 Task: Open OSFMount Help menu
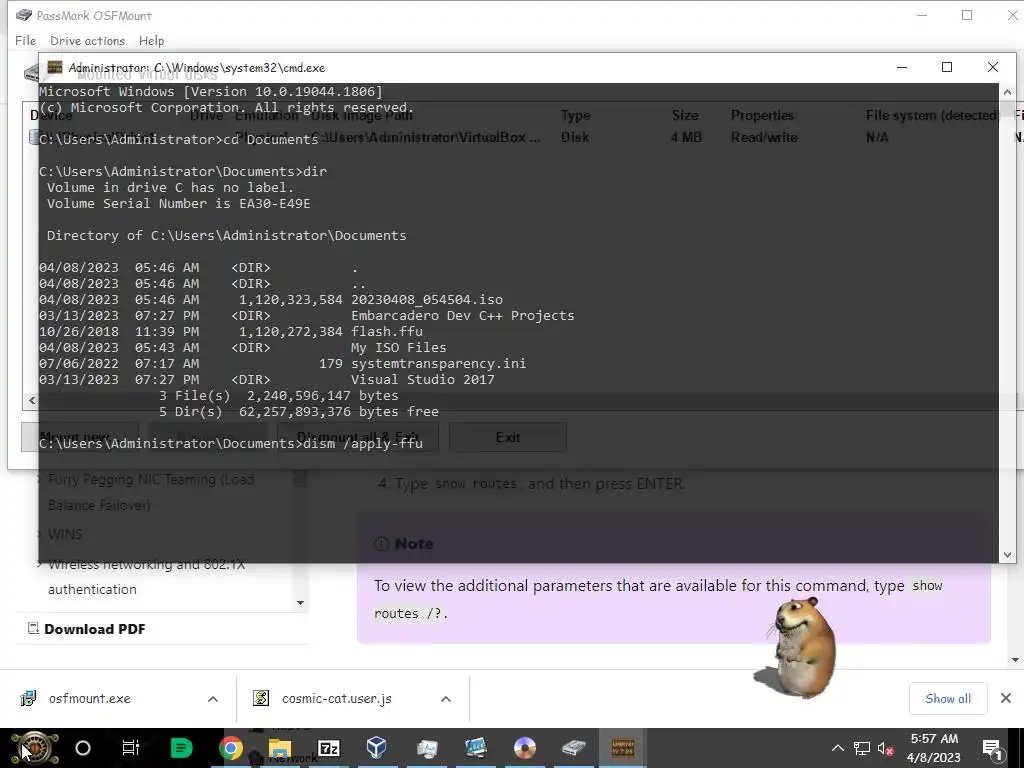click(152, 40)
